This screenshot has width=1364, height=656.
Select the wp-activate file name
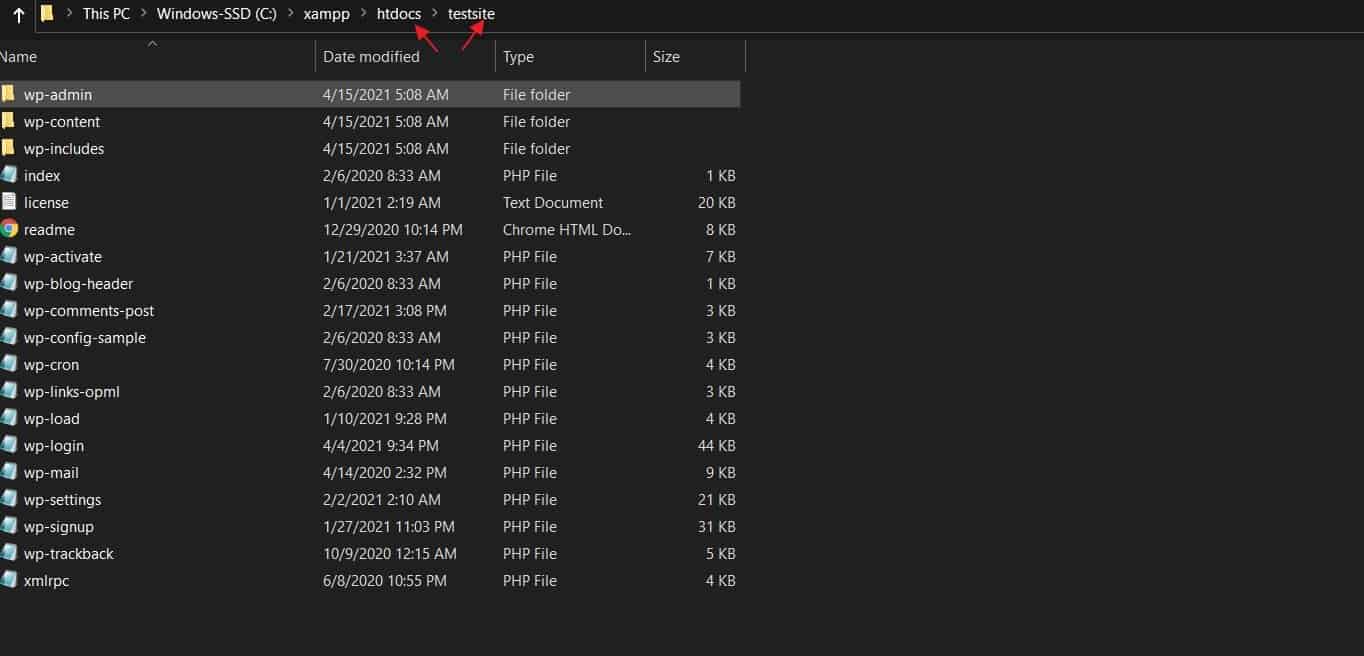click(63, 257)
